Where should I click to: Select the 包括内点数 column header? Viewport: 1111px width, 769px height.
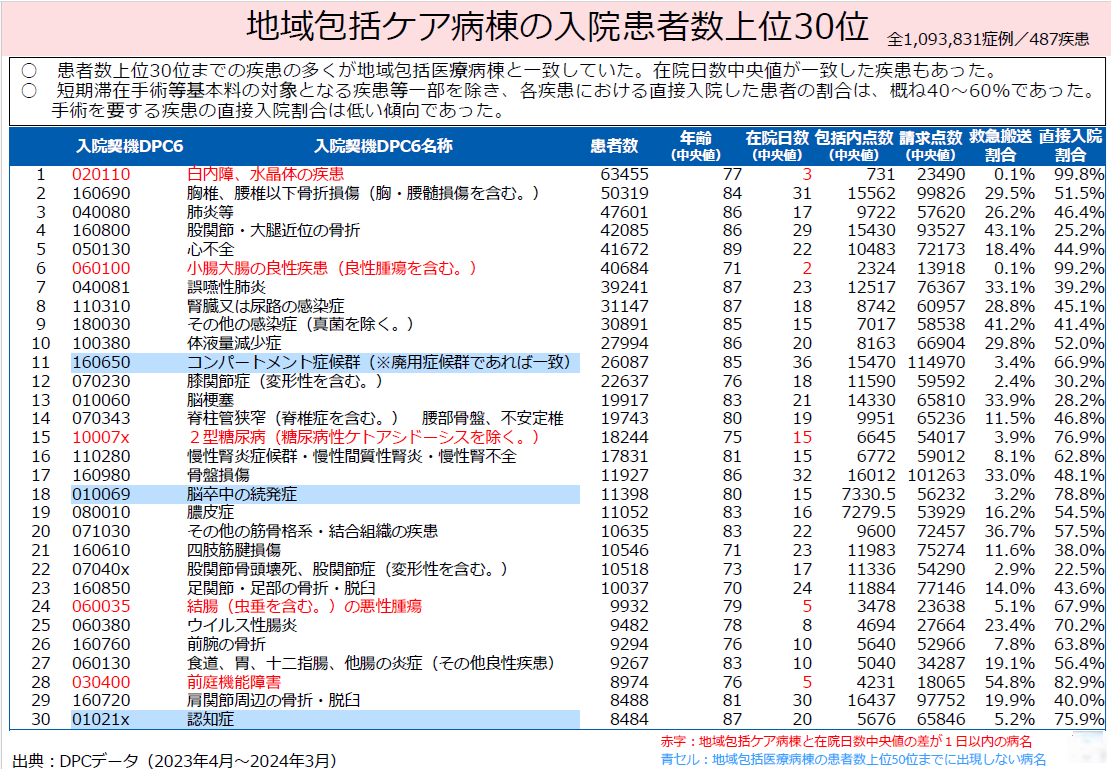click(x=853, y=147)
